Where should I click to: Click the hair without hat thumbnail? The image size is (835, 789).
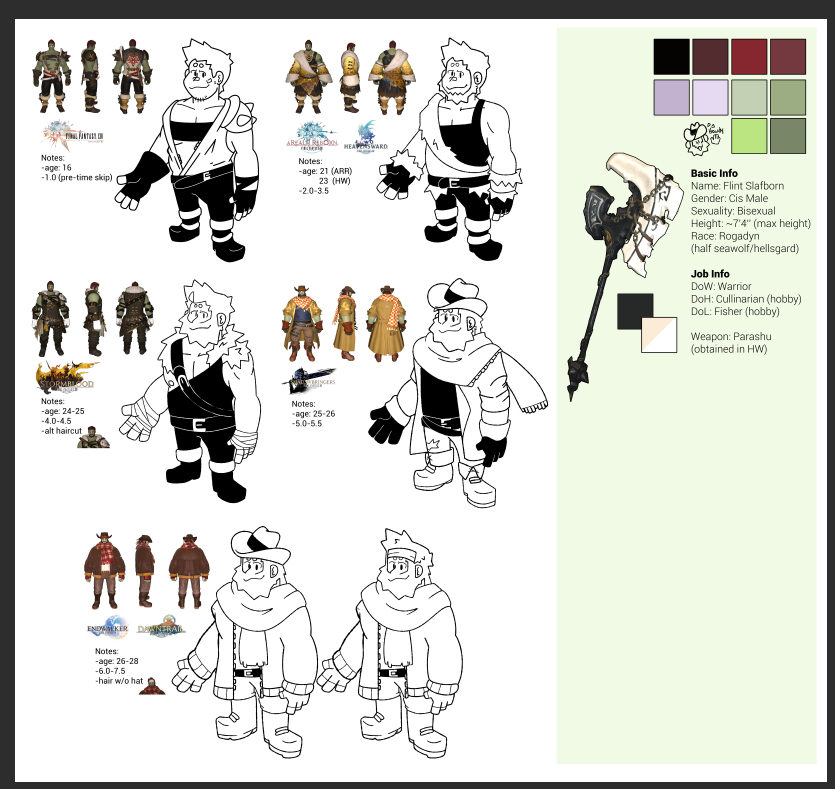(152, 686)
